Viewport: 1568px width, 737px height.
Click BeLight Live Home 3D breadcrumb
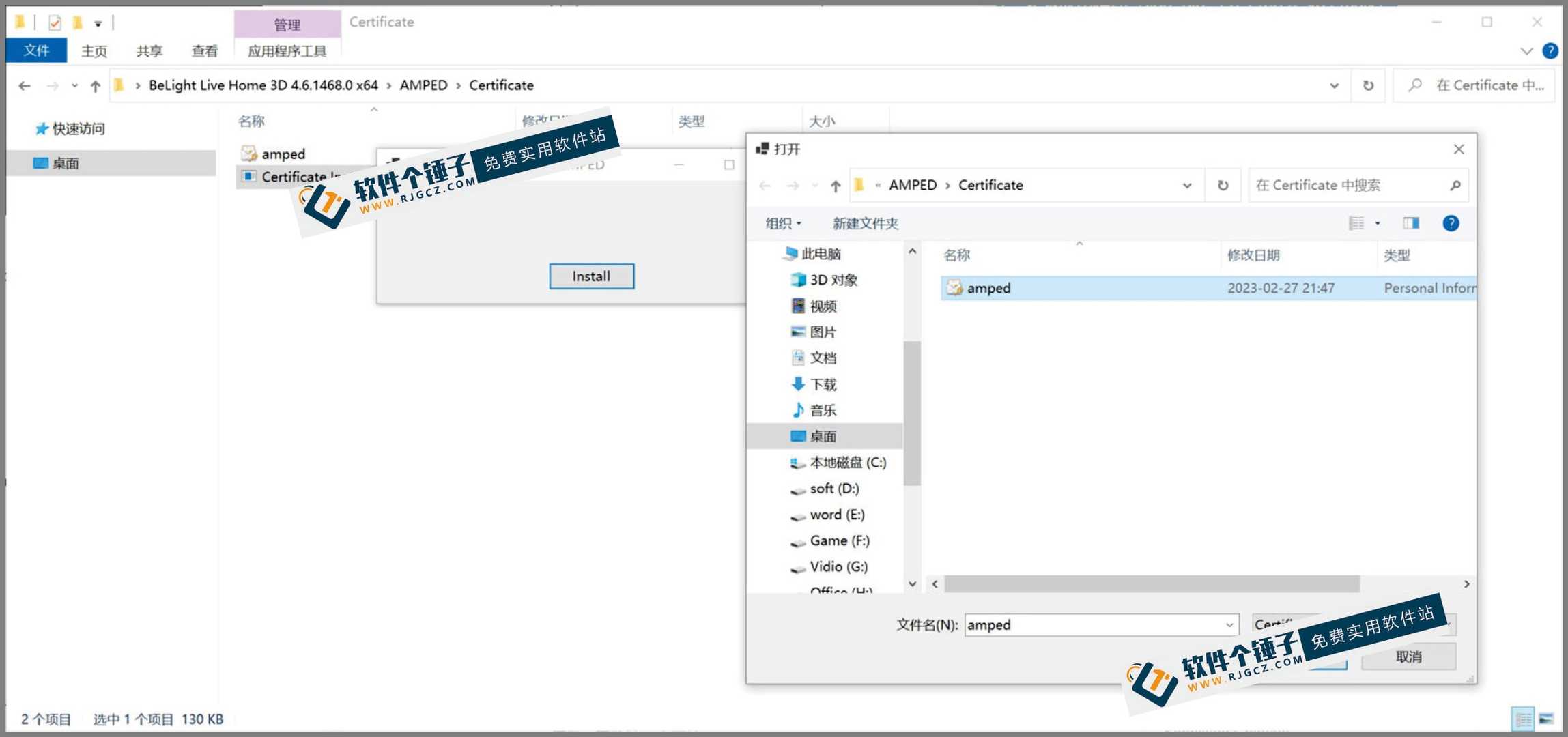[263, 85]
